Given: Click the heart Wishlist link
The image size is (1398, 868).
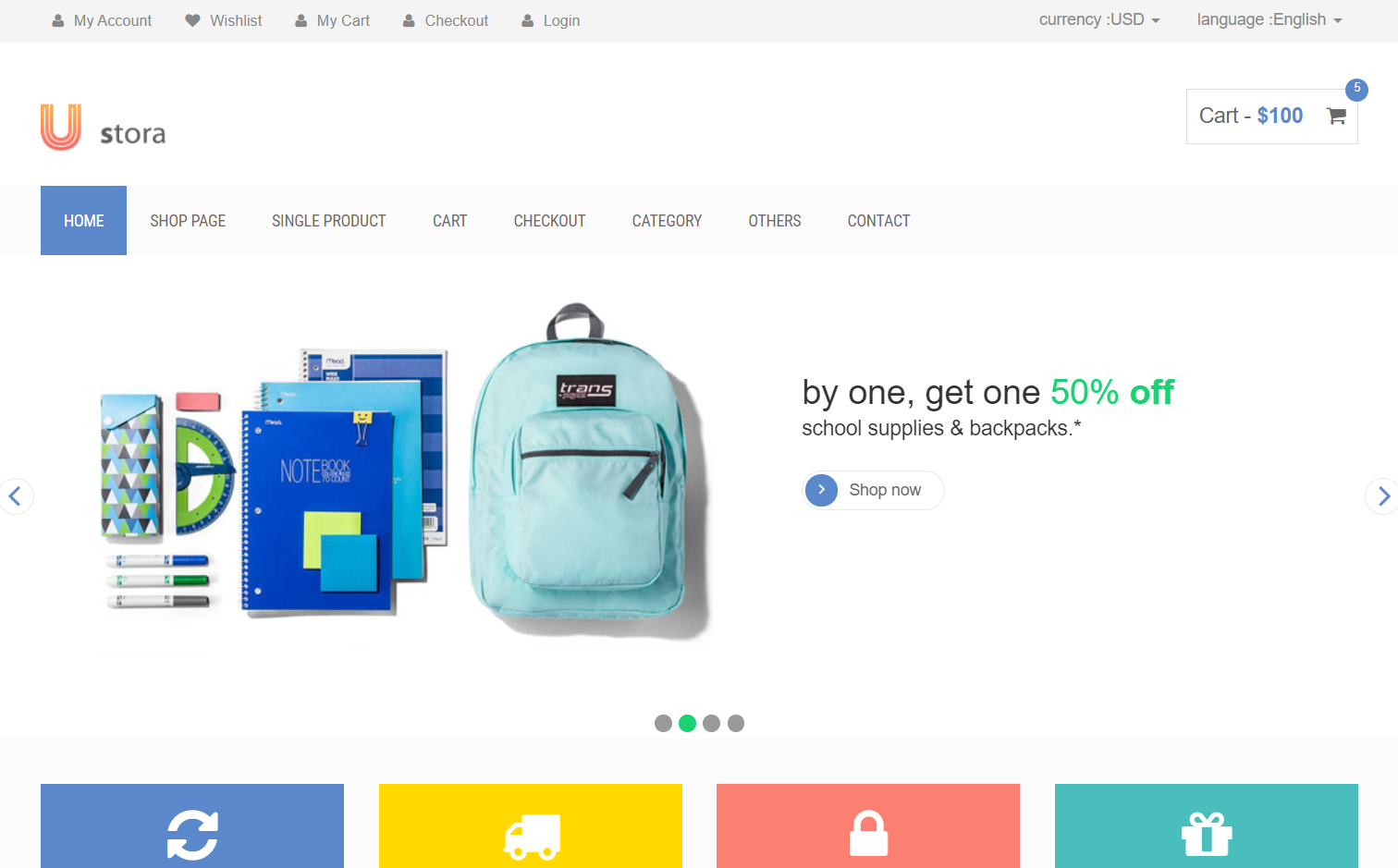Looking at the screenshot, I should tap(224, 20).
